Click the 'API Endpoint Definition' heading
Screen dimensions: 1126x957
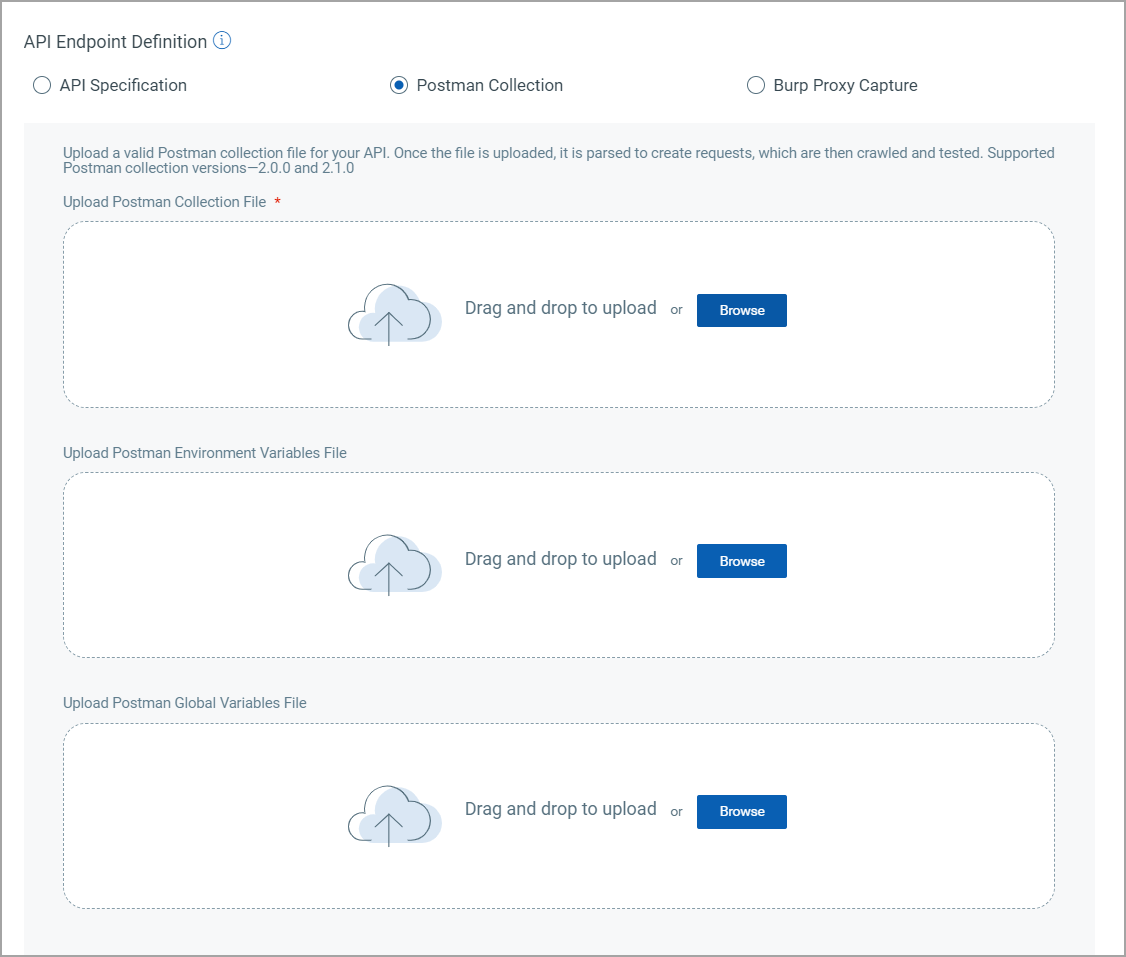click(116, 42)
